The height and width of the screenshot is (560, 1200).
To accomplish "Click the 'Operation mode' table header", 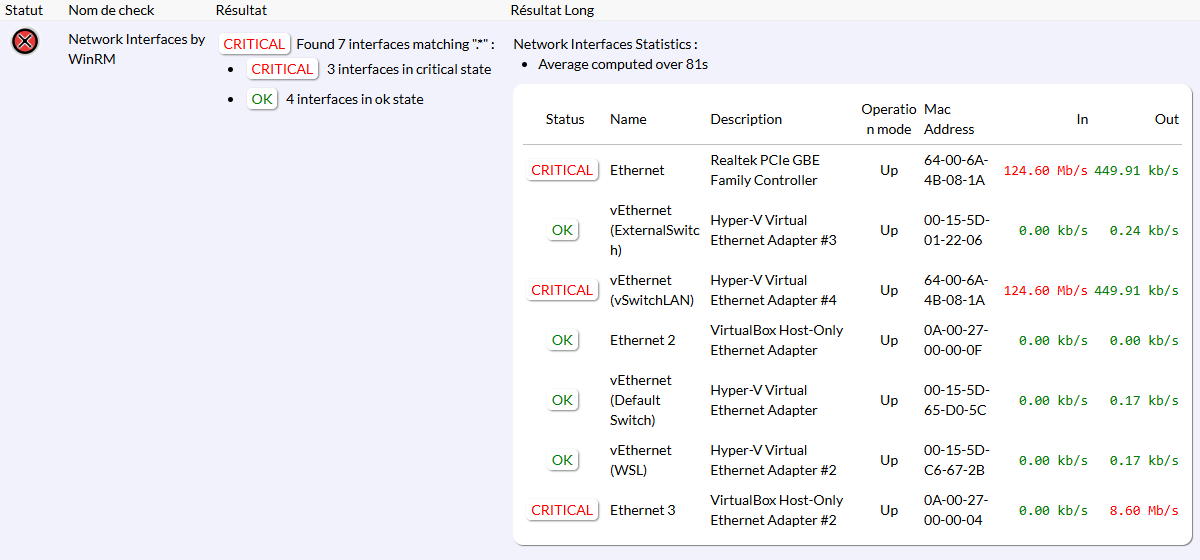I will [x=888, y=119].
